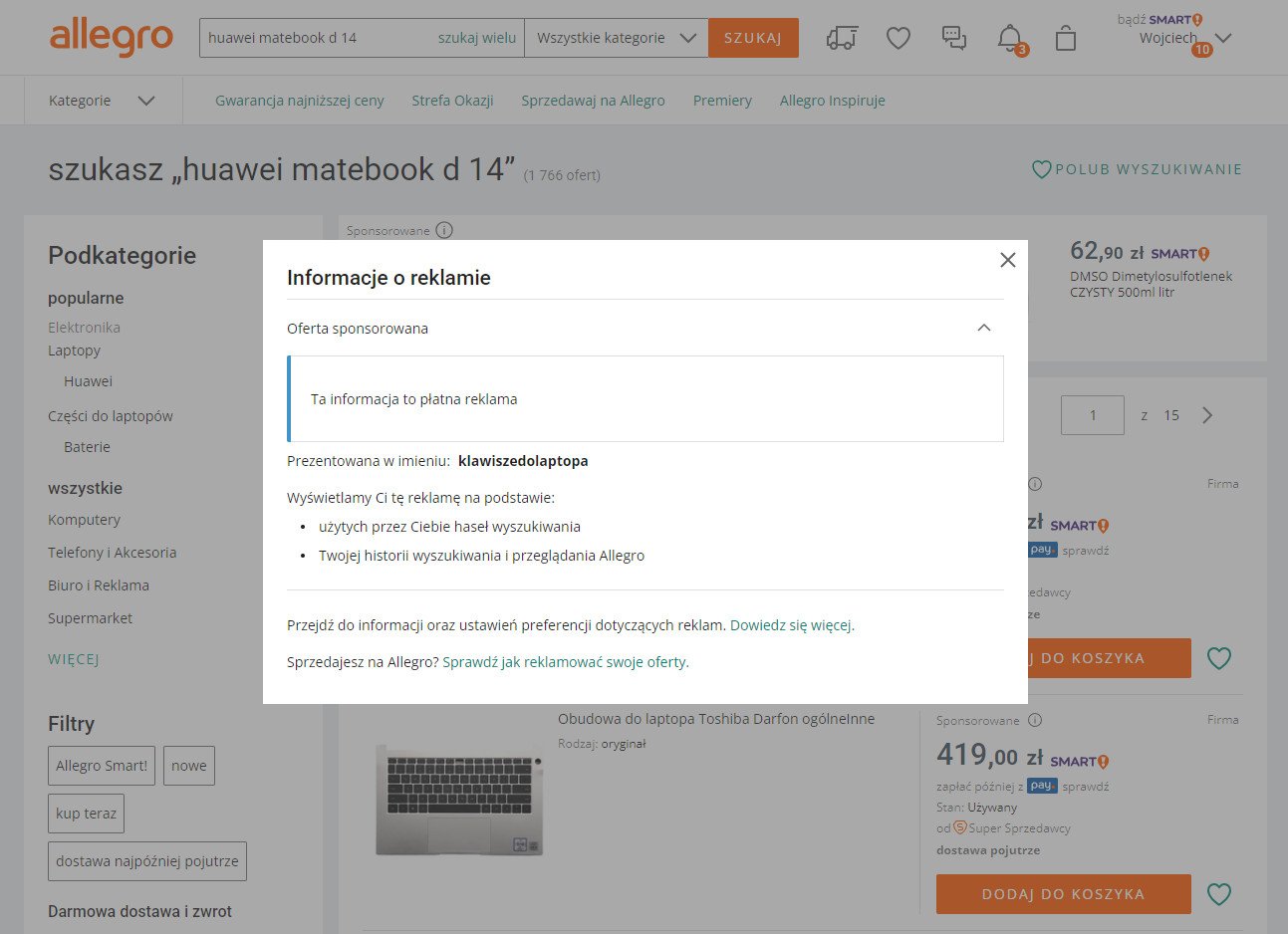The width and height of the screenshot is (1288, 934).
Task: Select Biuro i Reklama category
Action: 99,585
